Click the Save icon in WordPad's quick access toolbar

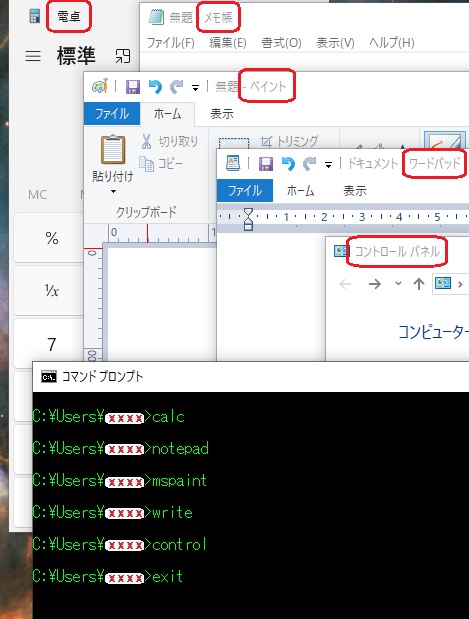pos(266,163)
